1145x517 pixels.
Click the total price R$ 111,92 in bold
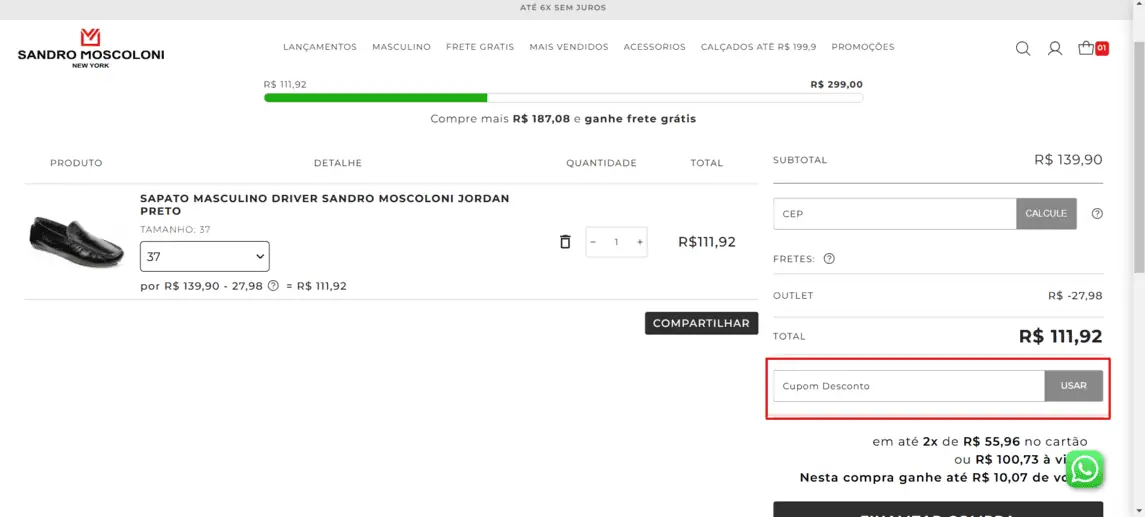click(1060, 337)
